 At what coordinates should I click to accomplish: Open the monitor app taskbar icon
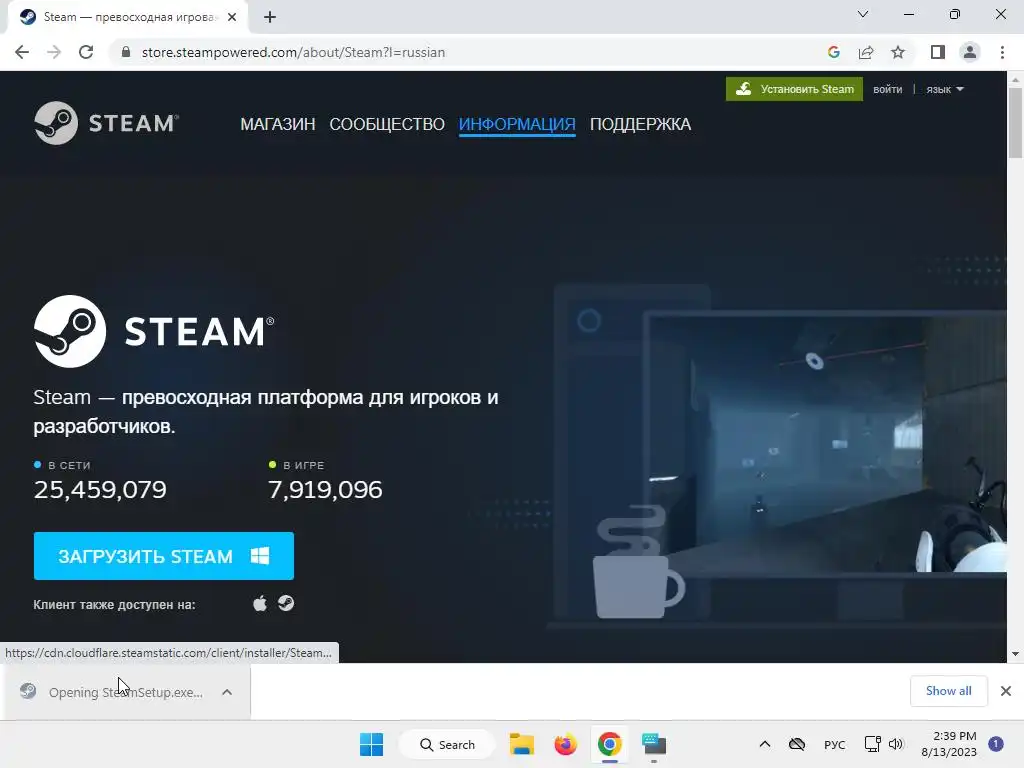click(x=654, y=744)
